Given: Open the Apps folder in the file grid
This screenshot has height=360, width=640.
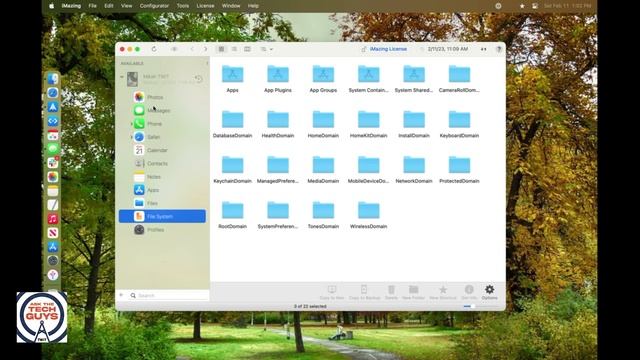Looking at the screenshot, I should [x=232, y=75].
